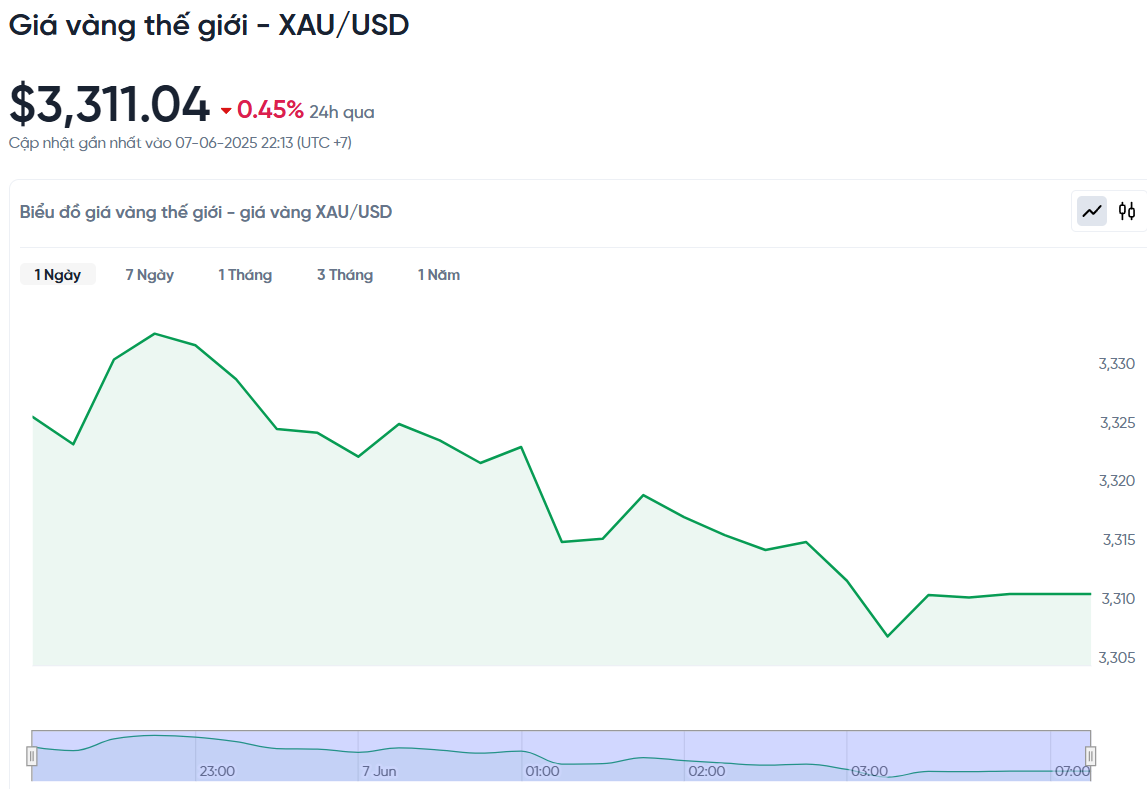Image resolution: width=1147 pixels, height=789 pixels.
Task: Click the red down-arrow price indicator
Action: click(x=226, y=111)
